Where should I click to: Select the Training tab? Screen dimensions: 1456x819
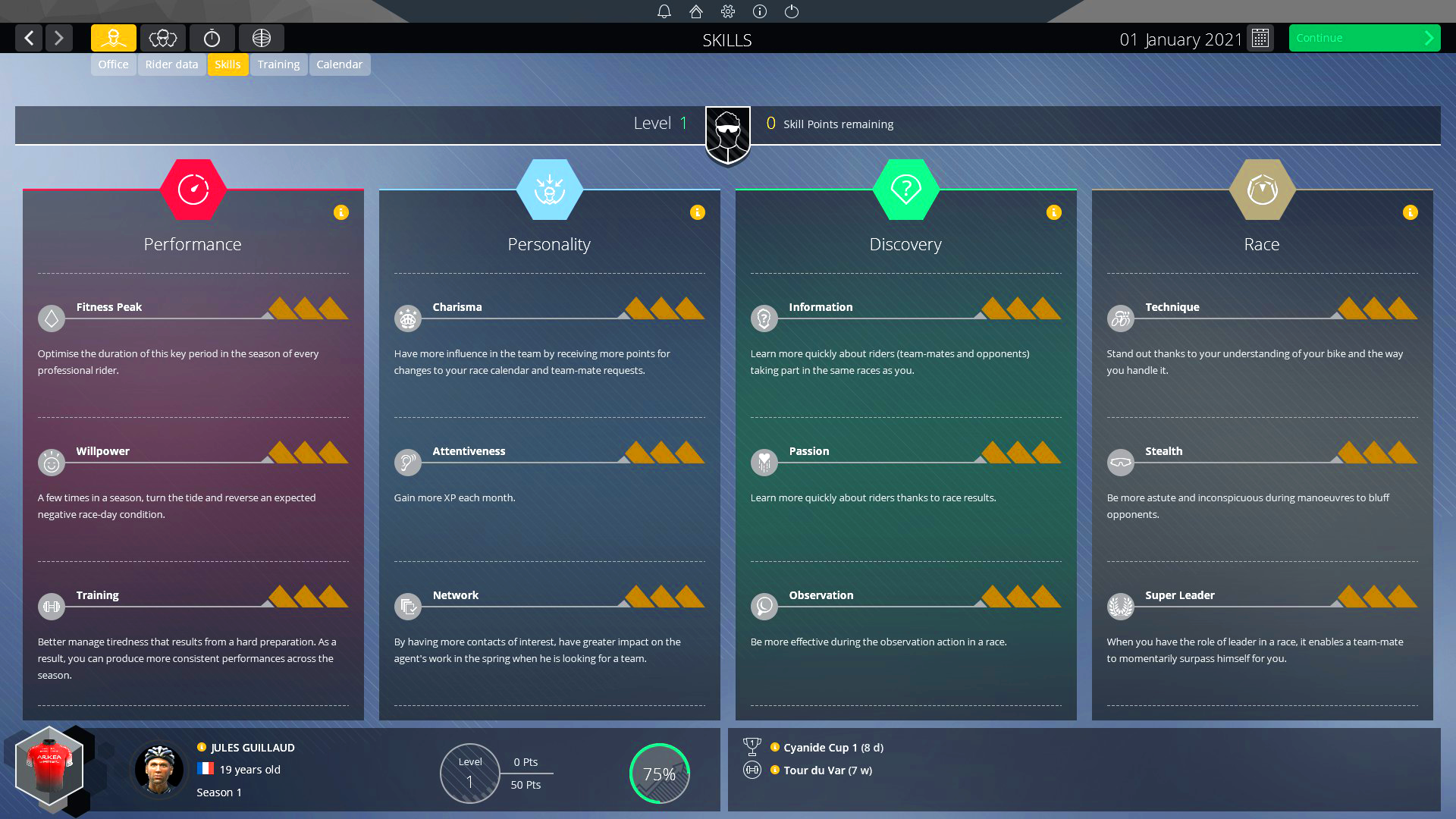click(x=278, y=64)
